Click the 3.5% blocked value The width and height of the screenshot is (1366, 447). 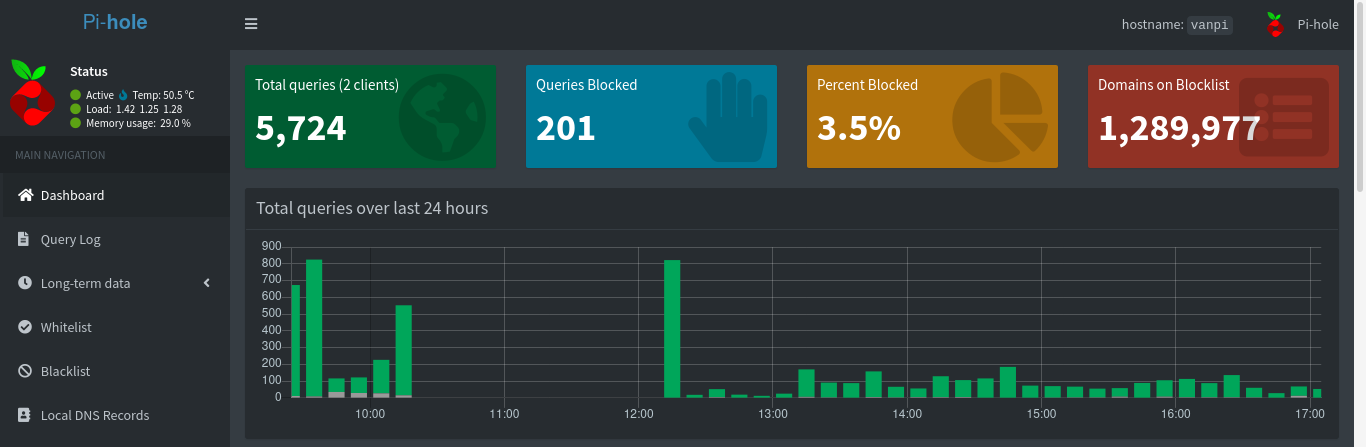point(859,128)
